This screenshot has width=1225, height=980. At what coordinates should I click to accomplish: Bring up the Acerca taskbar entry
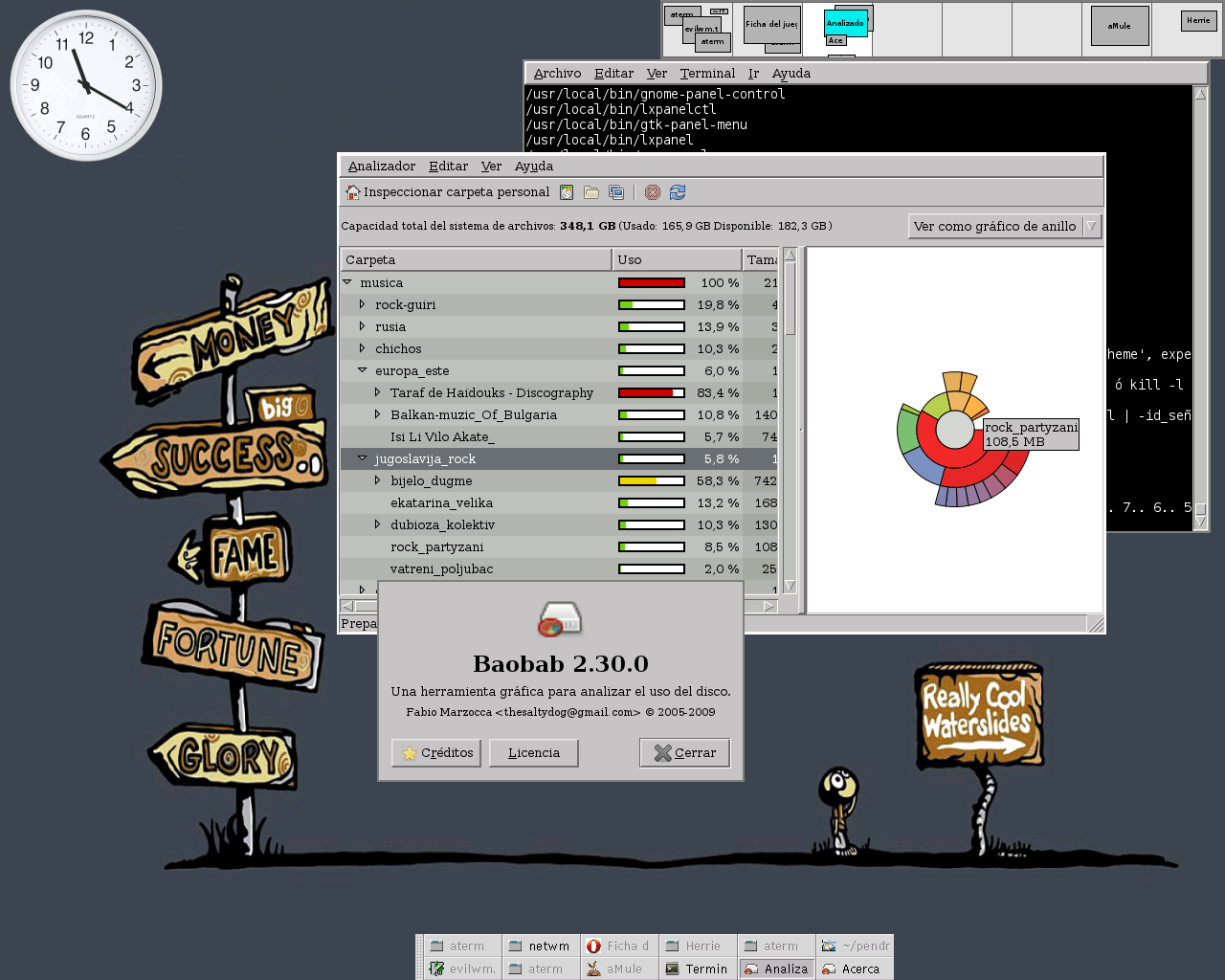click(x=855, y=969)
